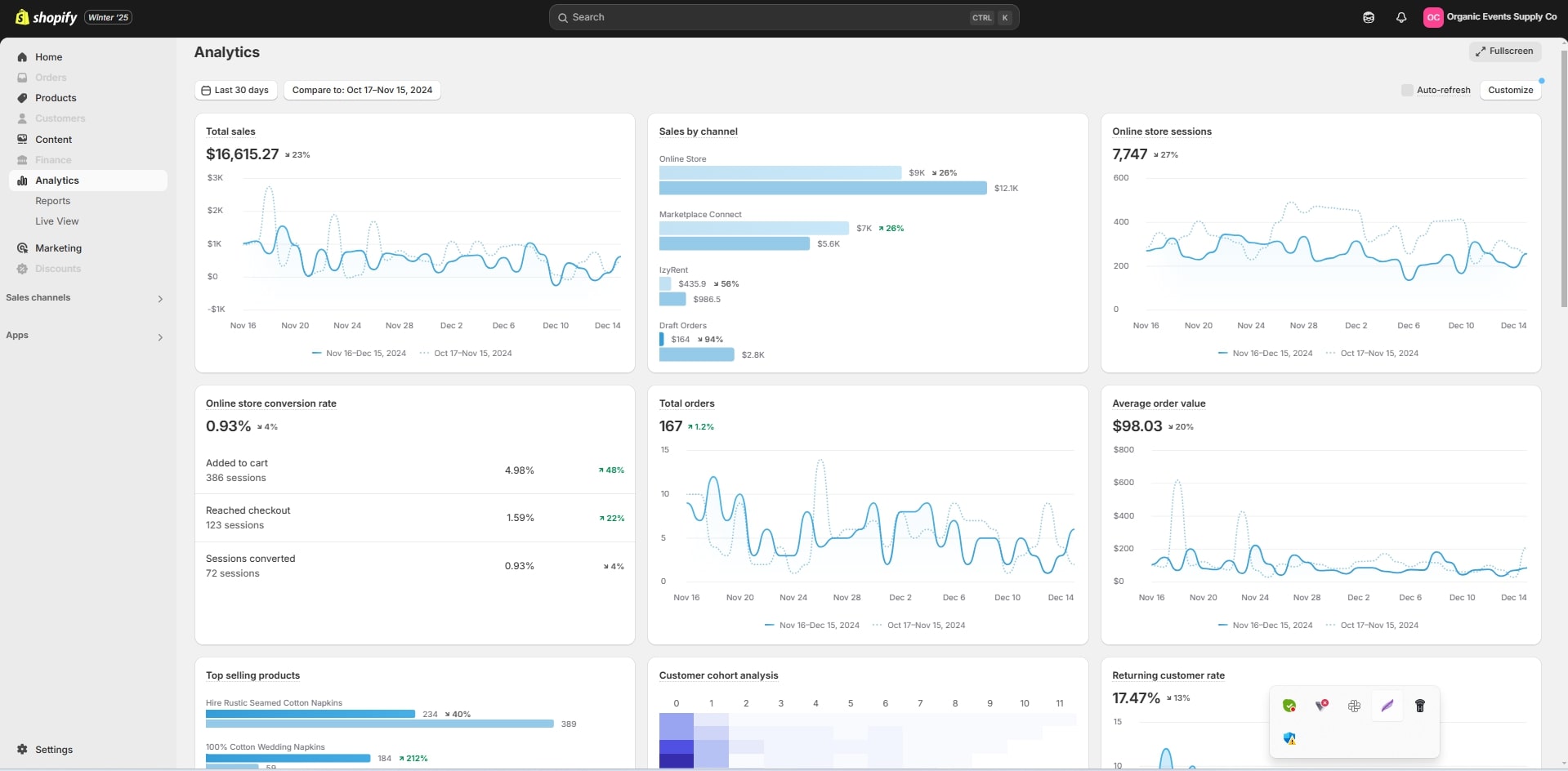
Task: Expand the Sales channels section
Action: point(160,299)
